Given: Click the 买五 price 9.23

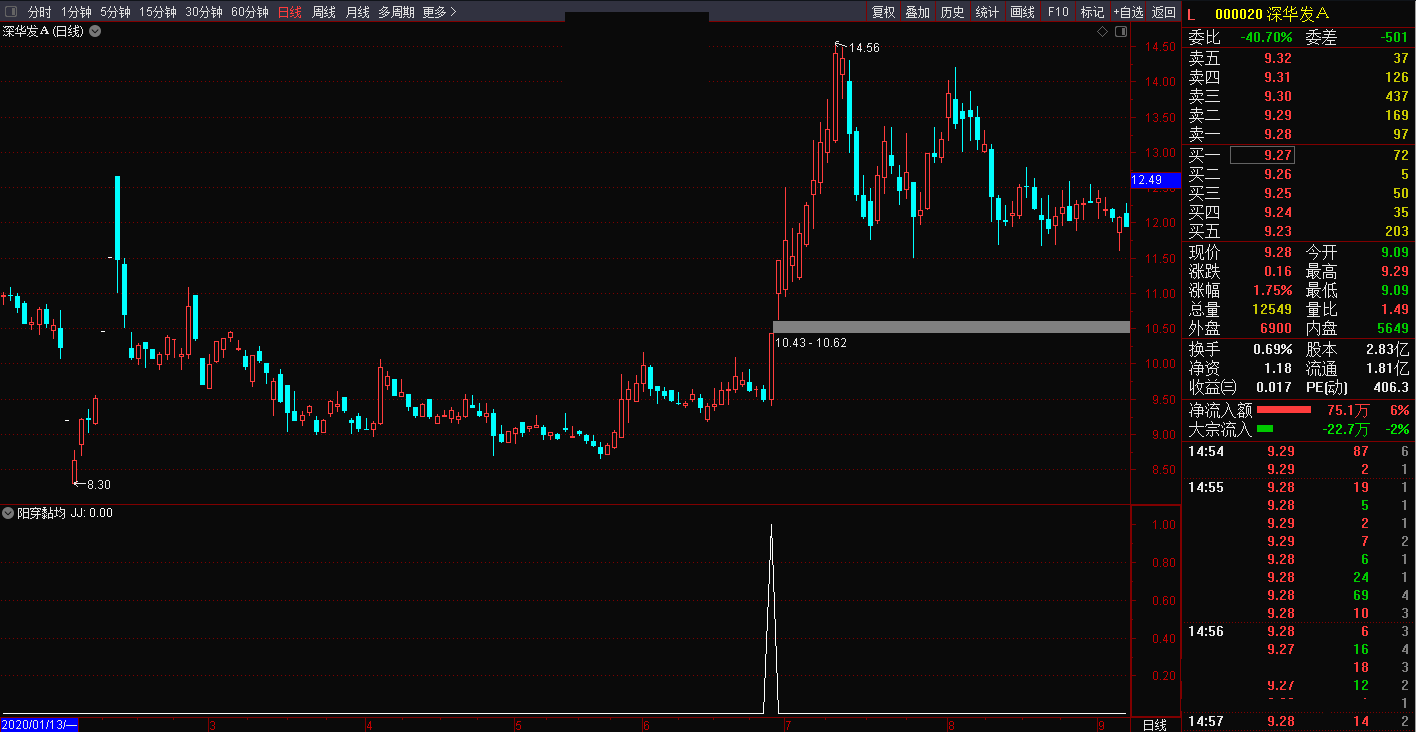Looking at the screenshot, I should coord(1278,231).
